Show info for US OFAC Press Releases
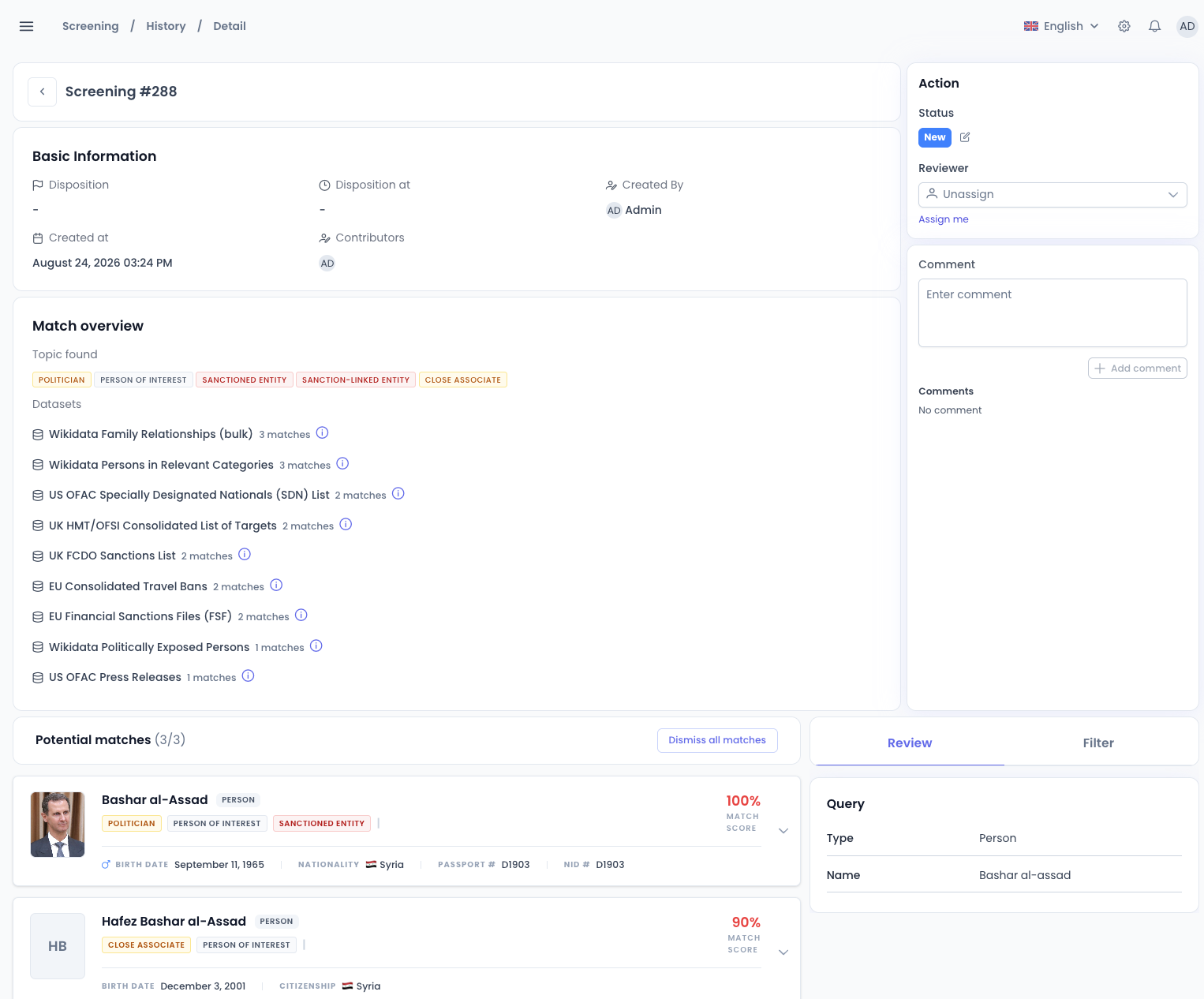Viewport: 1204px width, 999px height. tap(249, 676)
